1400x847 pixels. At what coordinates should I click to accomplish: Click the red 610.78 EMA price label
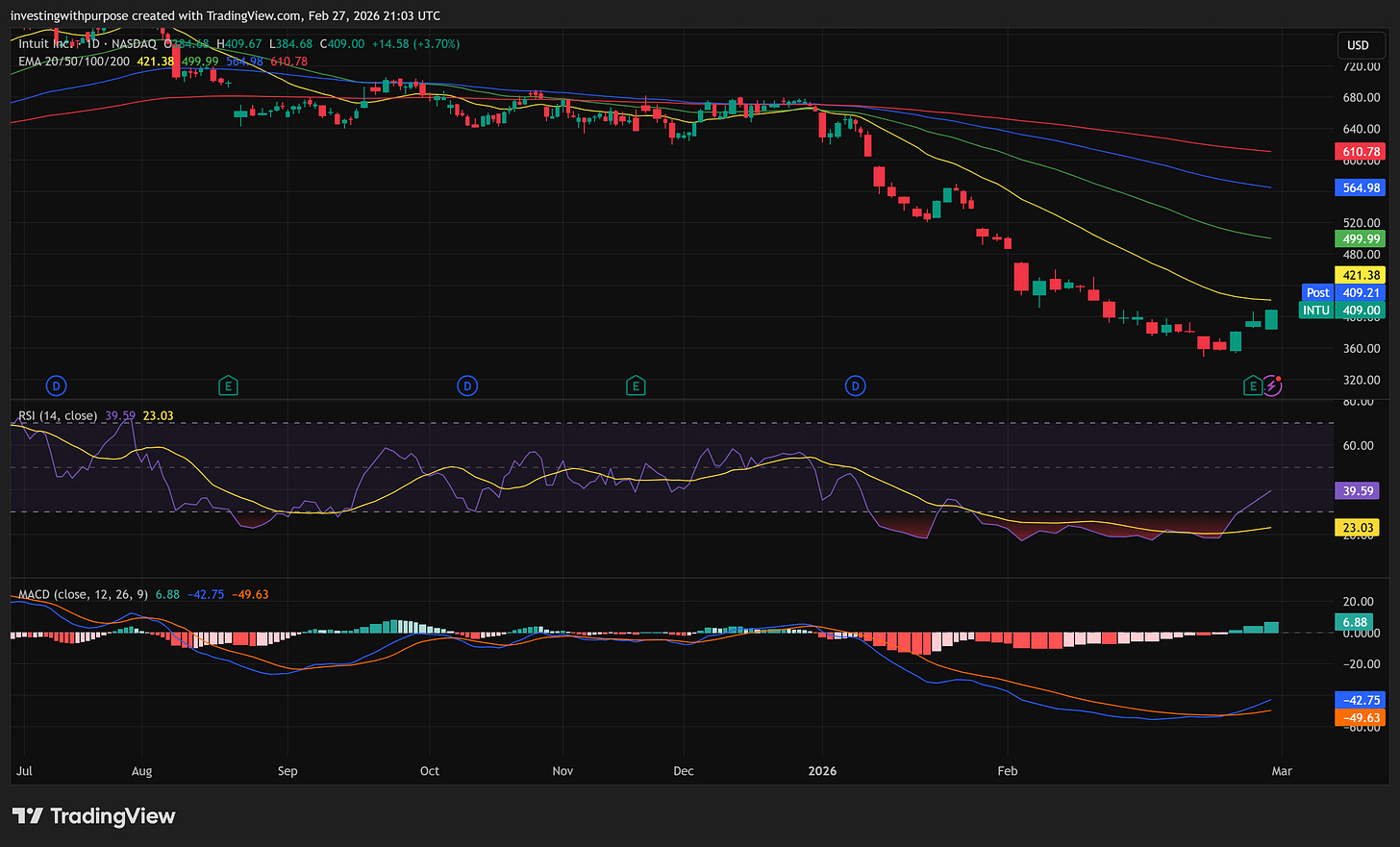tap(1361, 152)
